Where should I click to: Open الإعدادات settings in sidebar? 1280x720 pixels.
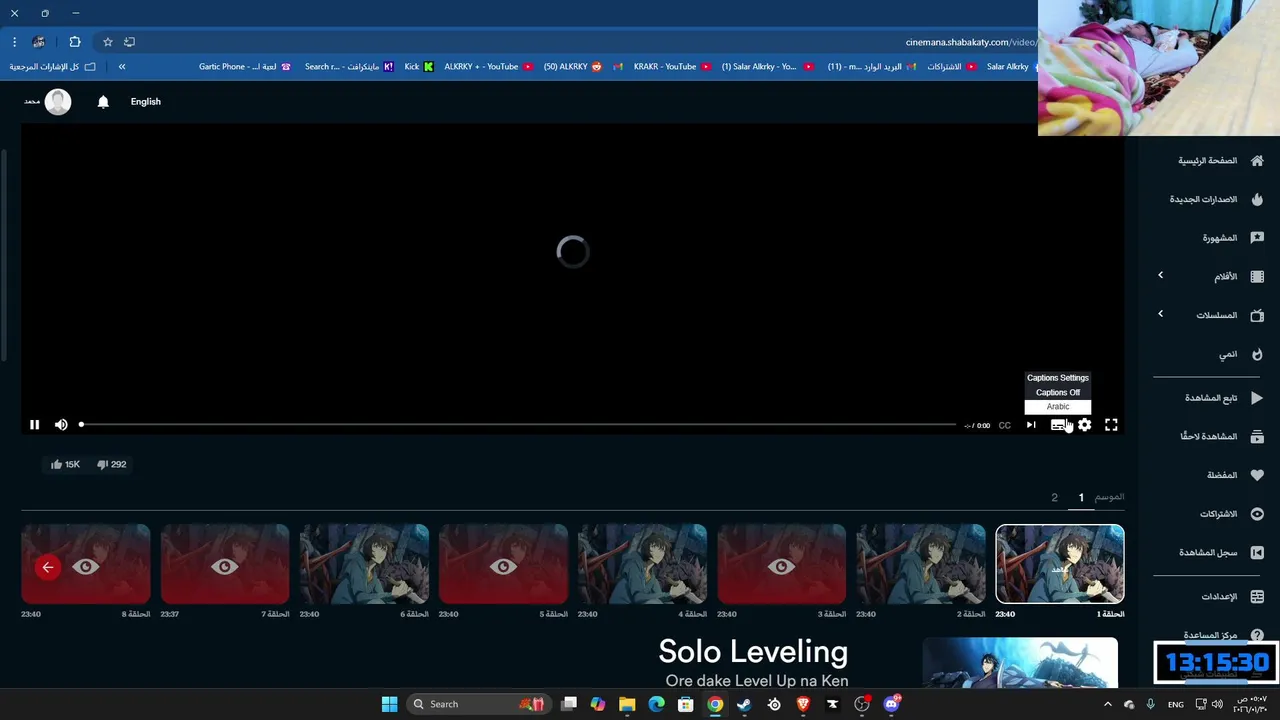[x=1233, y=597]
